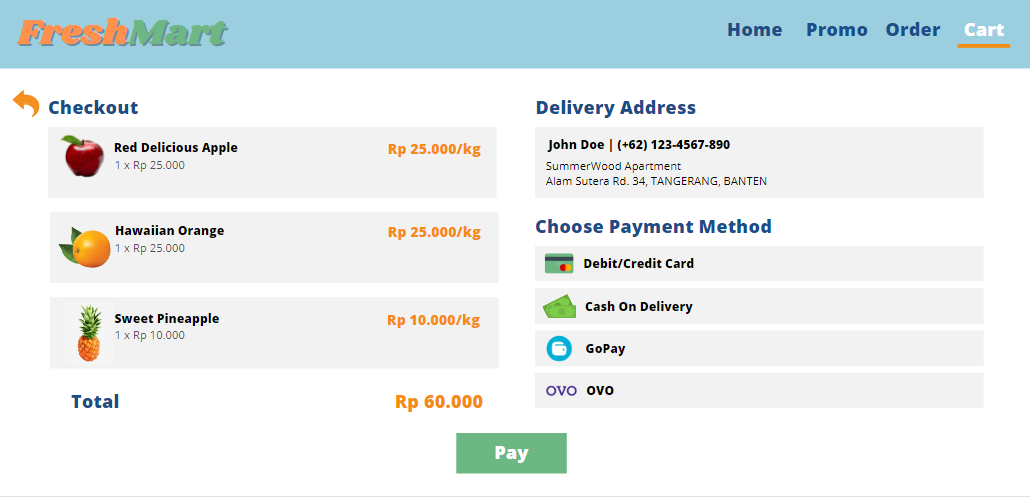Select Cash On Delivery payment option
This screenshot has width=1030, height=497.
[x=638, y=307]
